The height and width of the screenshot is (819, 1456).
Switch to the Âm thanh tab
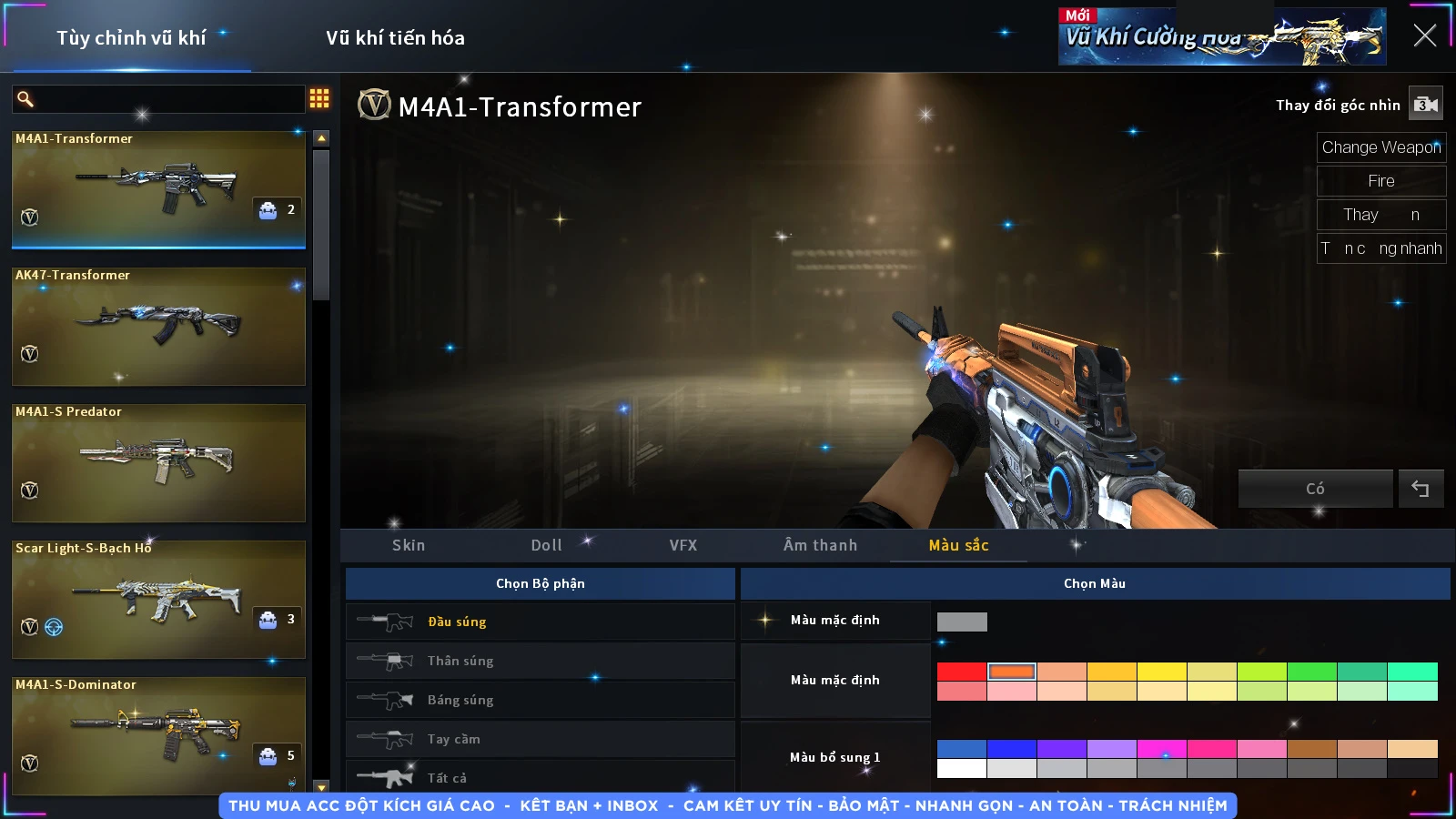[x=820, y=545]
